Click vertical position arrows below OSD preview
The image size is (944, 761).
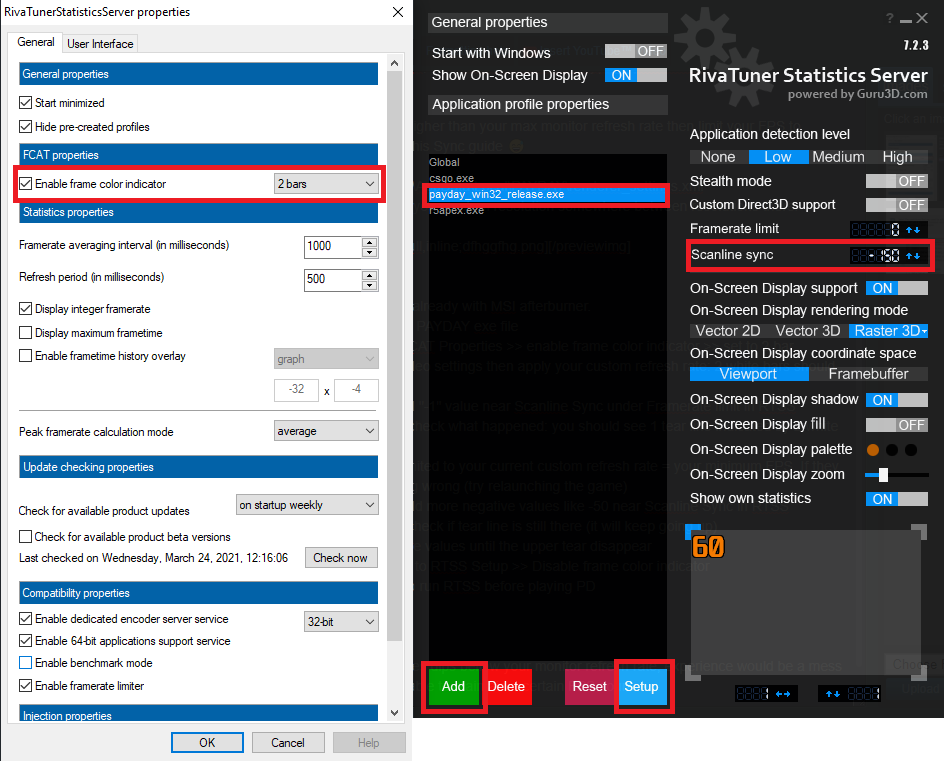(x=833, y=694)
